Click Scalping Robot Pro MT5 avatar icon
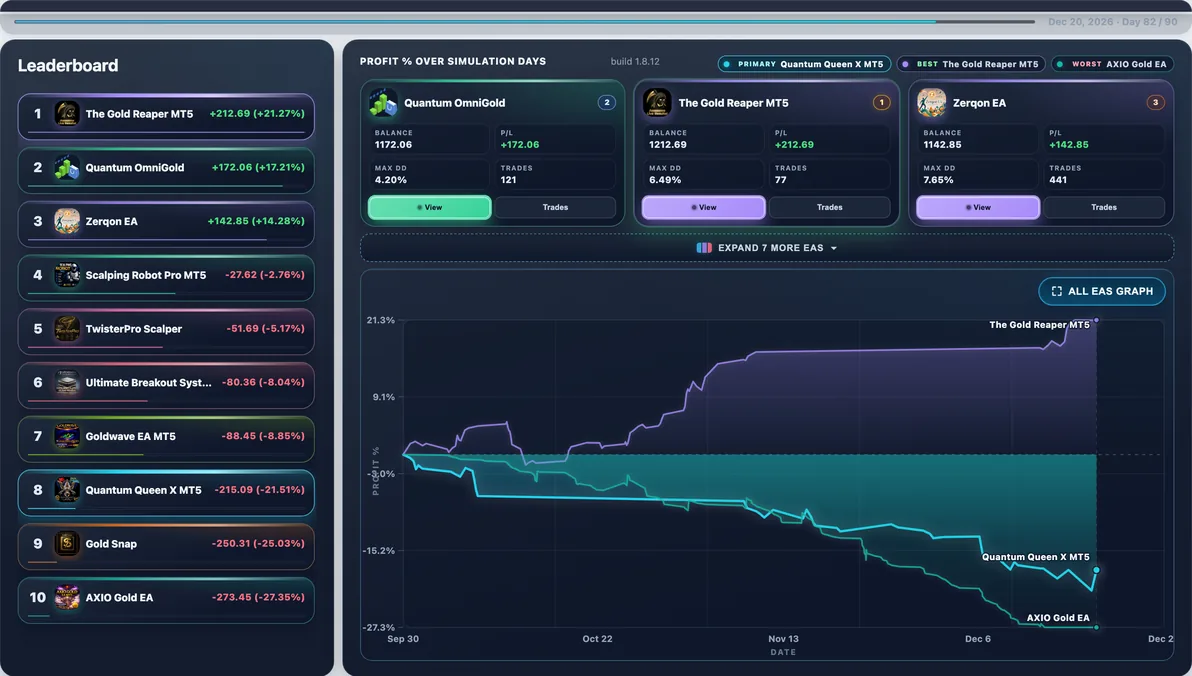The image size is (1192, 676). (x=67, y=275)
